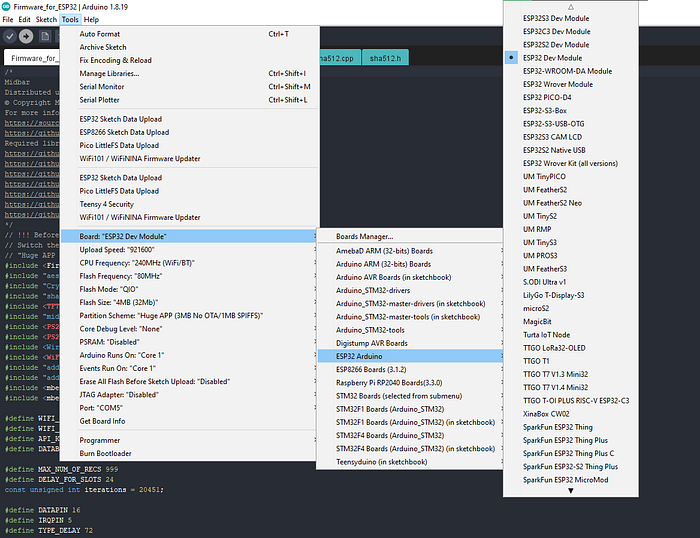
Task: Select LilyGo T-Display-S3 board
Action: pos(571,295)
